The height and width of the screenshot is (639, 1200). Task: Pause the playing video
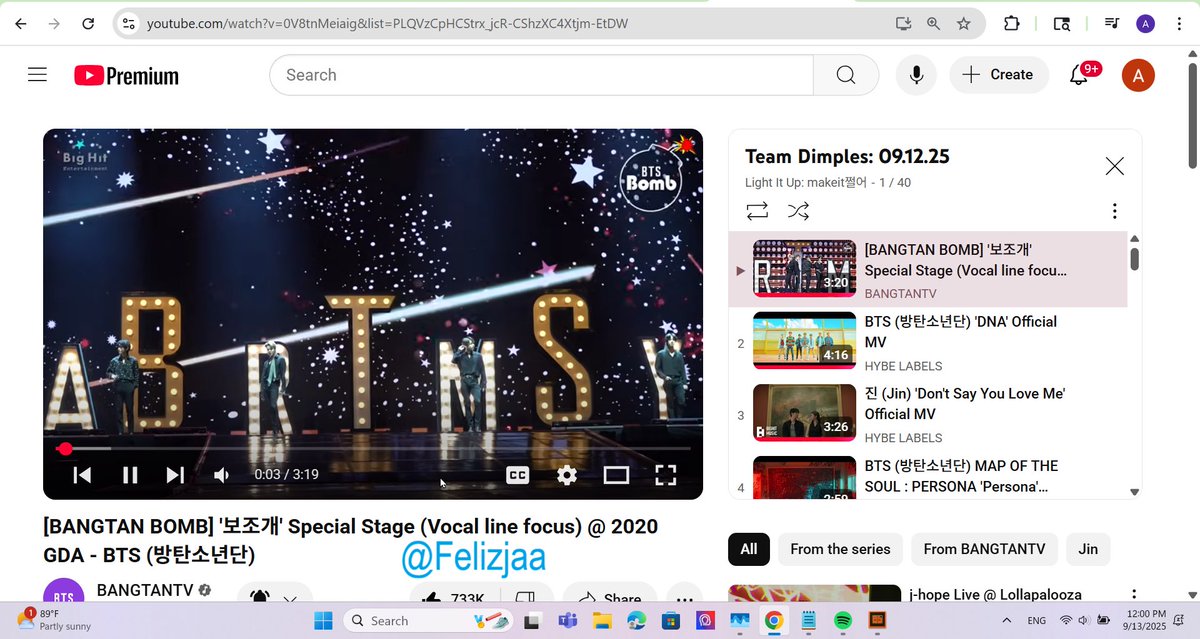130,475
